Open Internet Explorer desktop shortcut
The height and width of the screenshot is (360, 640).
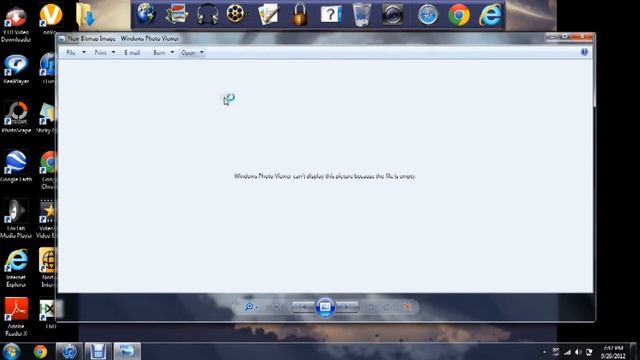click(16, 268)
